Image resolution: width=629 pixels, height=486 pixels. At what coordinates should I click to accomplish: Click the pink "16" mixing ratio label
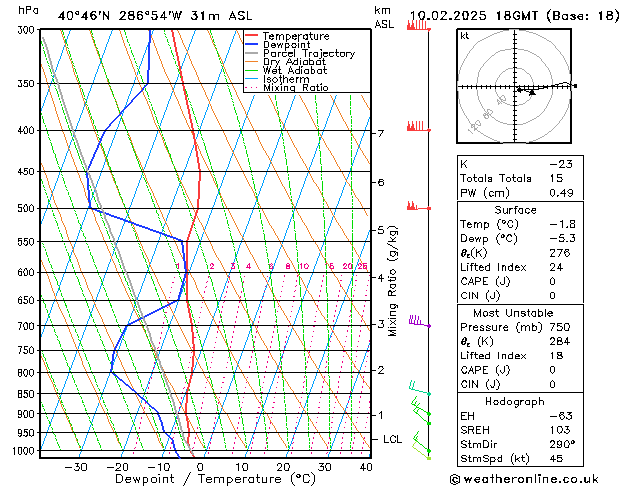(x=329, y=266)
